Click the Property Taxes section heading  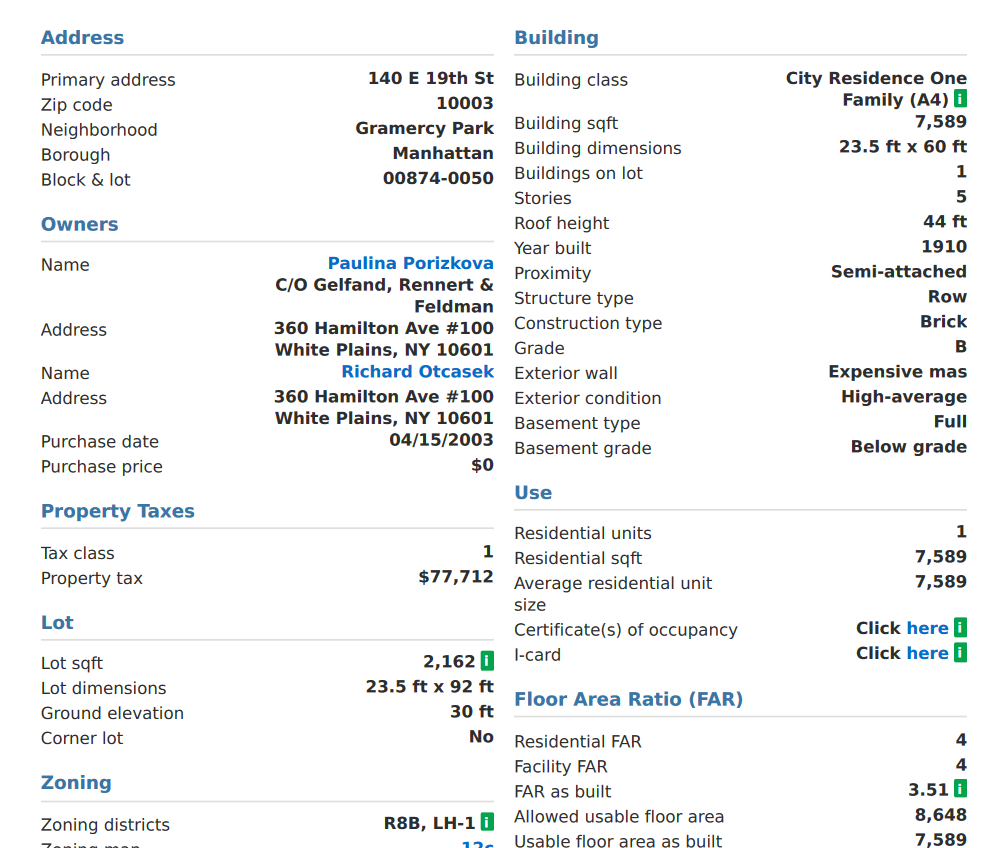[117, 511]
